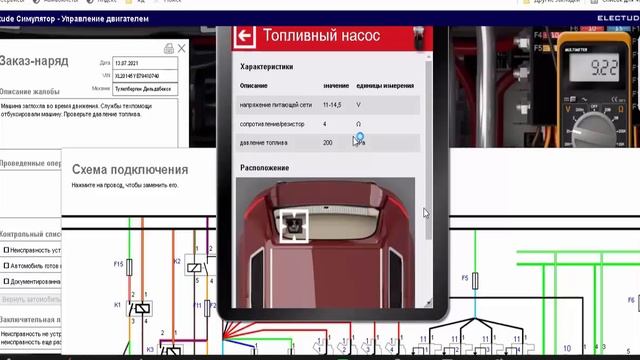Select relay K1 on the wiring diagram
This screenshot has width=640, height=360.
pyautogui.click(x=140, y=309)
